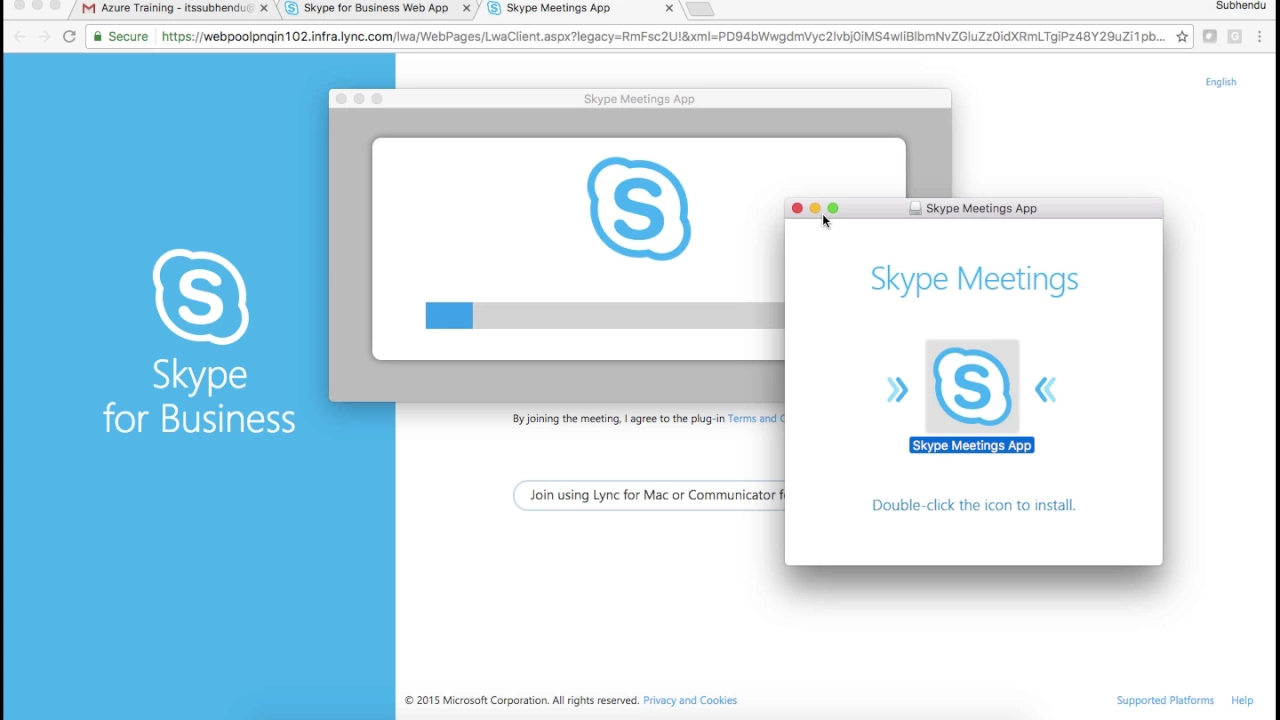
Task: Close the Skype for Business Web App tab
Action: [x=466, y=8]
